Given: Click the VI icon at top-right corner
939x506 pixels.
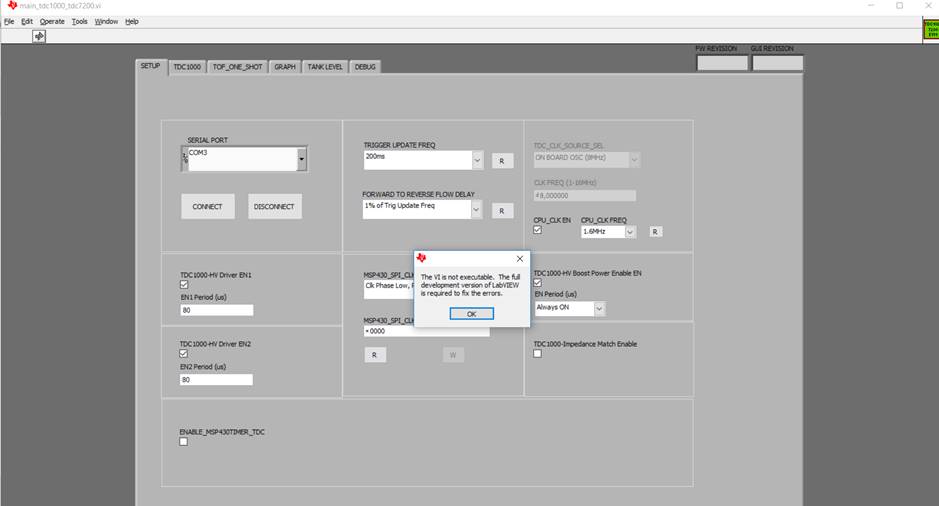Looking at the screenshot, I should 931,29.
